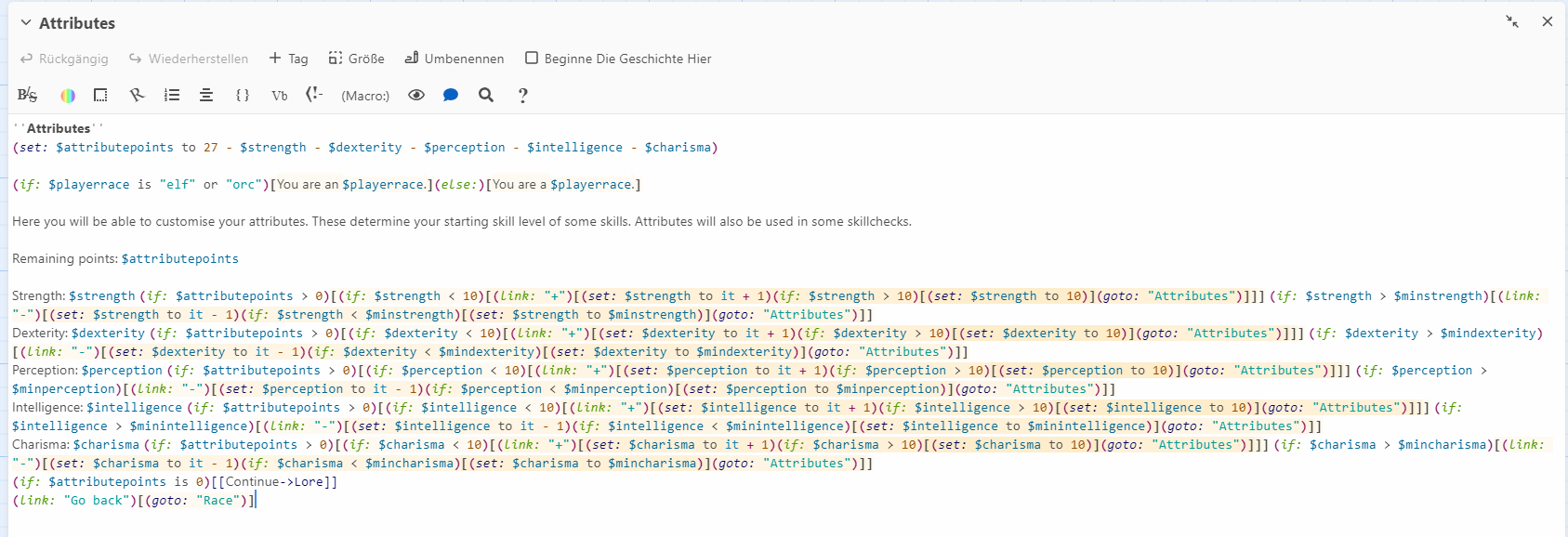This screenshot has height=537, width=1568.
Task: Open the Größe size dropdown
Action: point(356,59)
